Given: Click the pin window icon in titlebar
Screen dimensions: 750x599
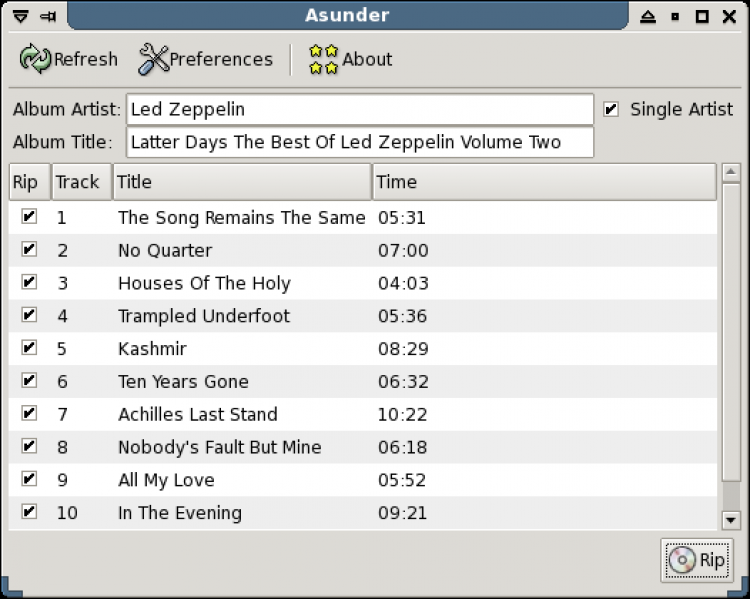Looking at the screenshot, I should click(47, 16).
